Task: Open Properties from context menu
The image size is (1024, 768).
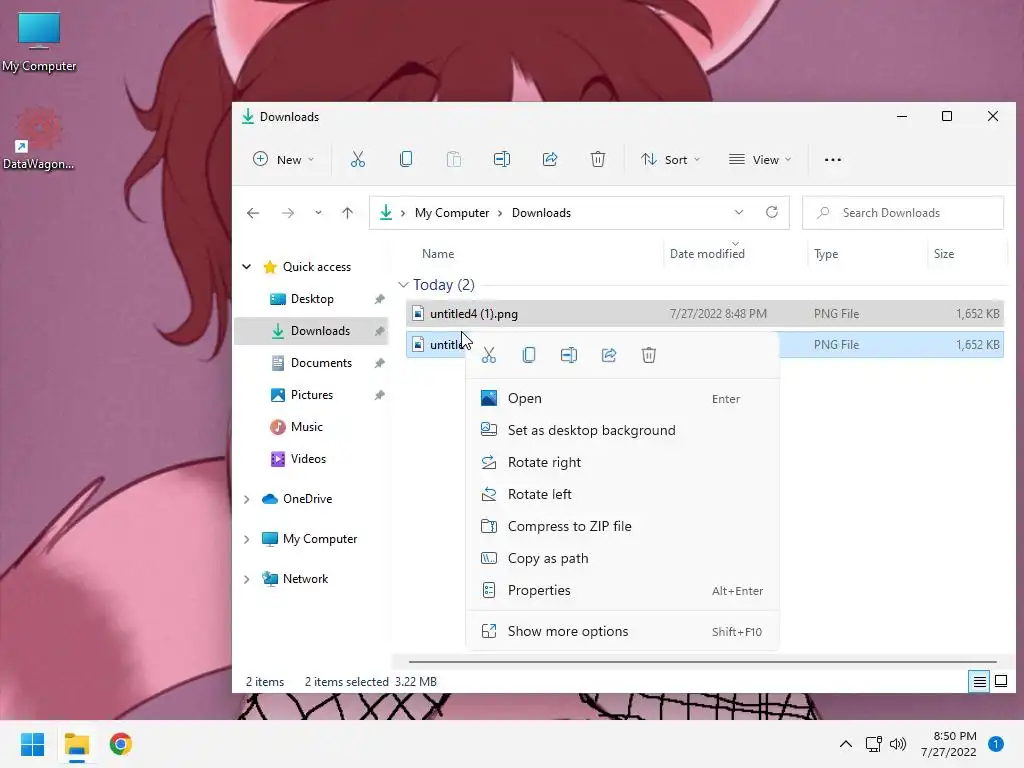Action: pos(622,590)
